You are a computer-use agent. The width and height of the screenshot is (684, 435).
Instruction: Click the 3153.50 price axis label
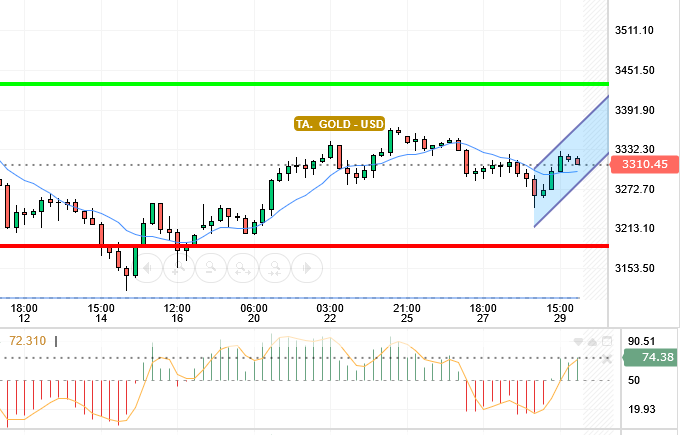coord(635,268)
